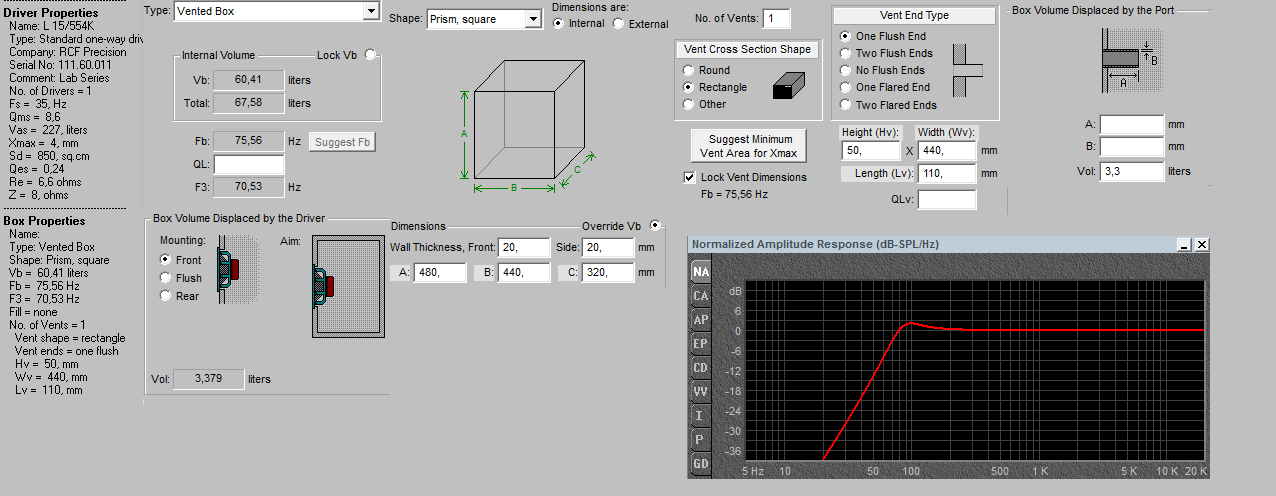Click the Total volume field
Viewport: 1276px width, 496px height.
pyautogui.click(x=248, y=102)
